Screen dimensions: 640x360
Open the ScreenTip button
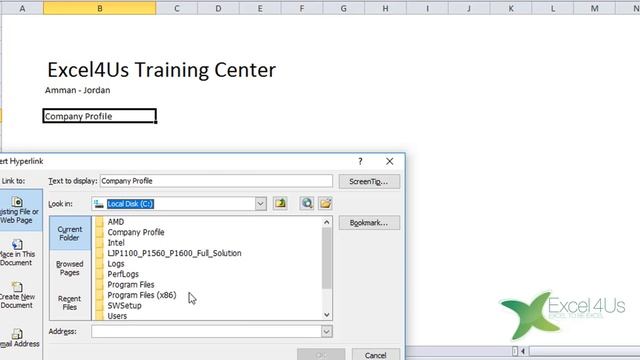(x=369, y=182)
